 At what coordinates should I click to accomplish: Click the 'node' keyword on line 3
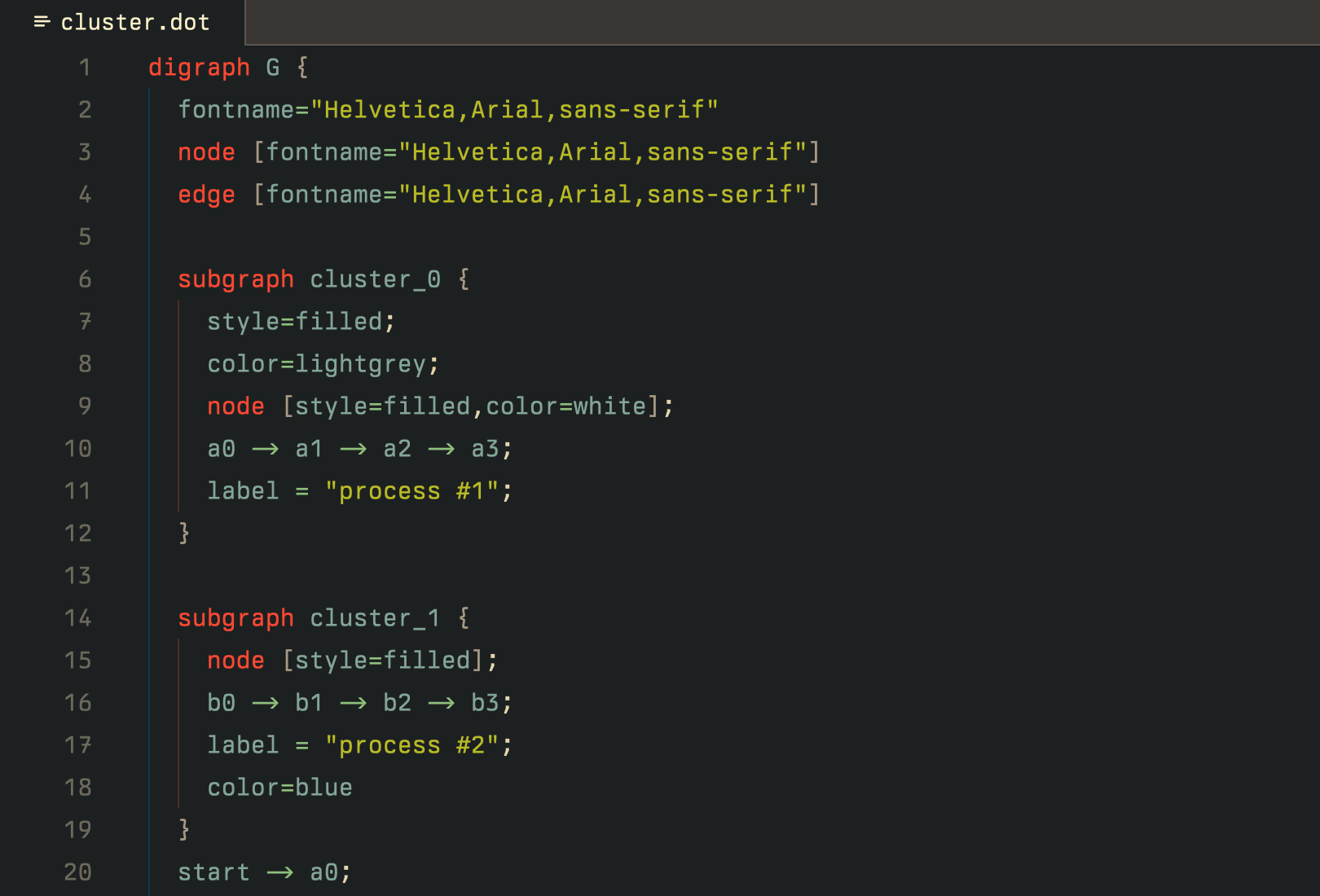(207, 152)
